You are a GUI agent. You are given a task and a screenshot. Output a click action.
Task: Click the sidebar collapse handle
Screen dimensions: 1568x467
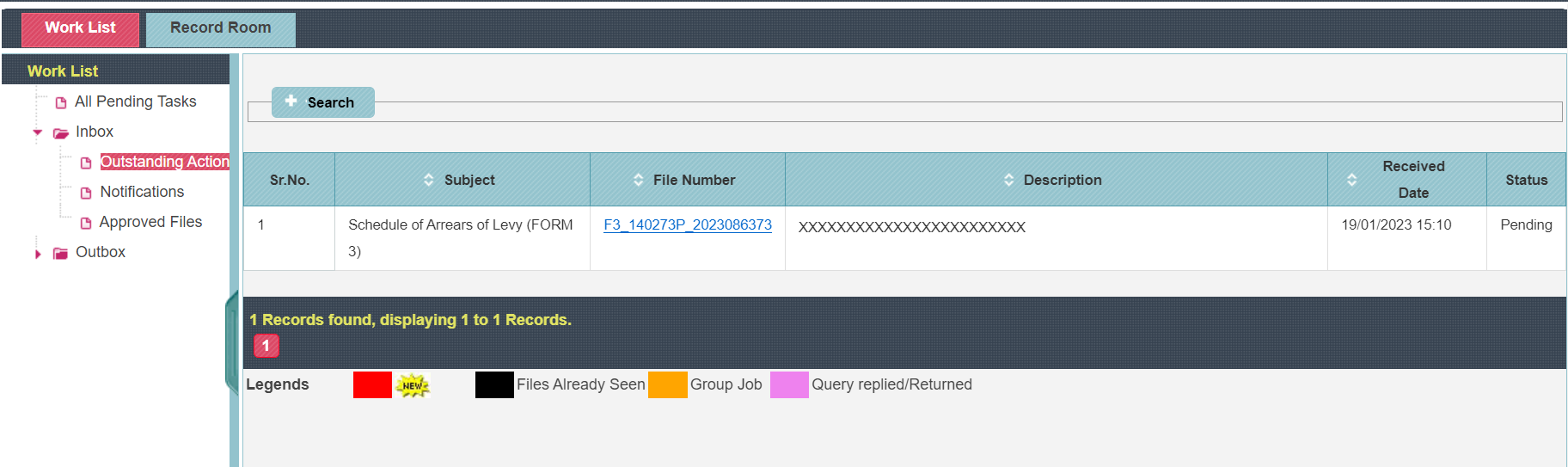(x=231, y=342)
